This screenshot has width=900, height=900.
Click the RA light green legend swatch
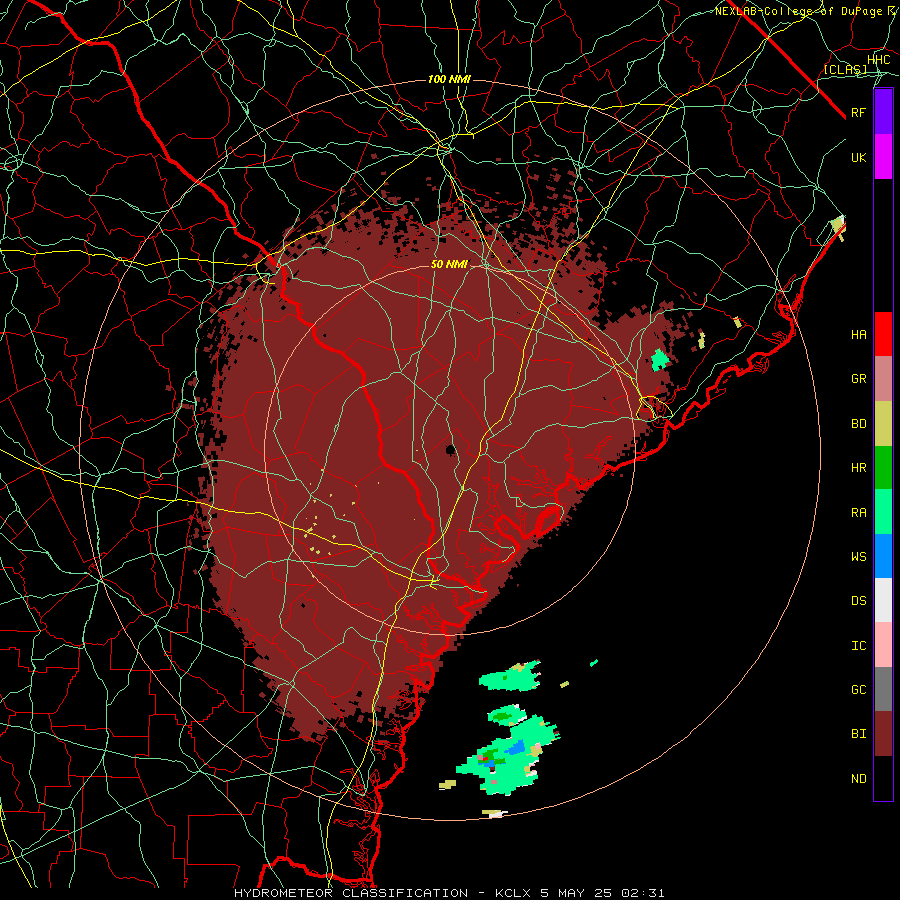883,512
